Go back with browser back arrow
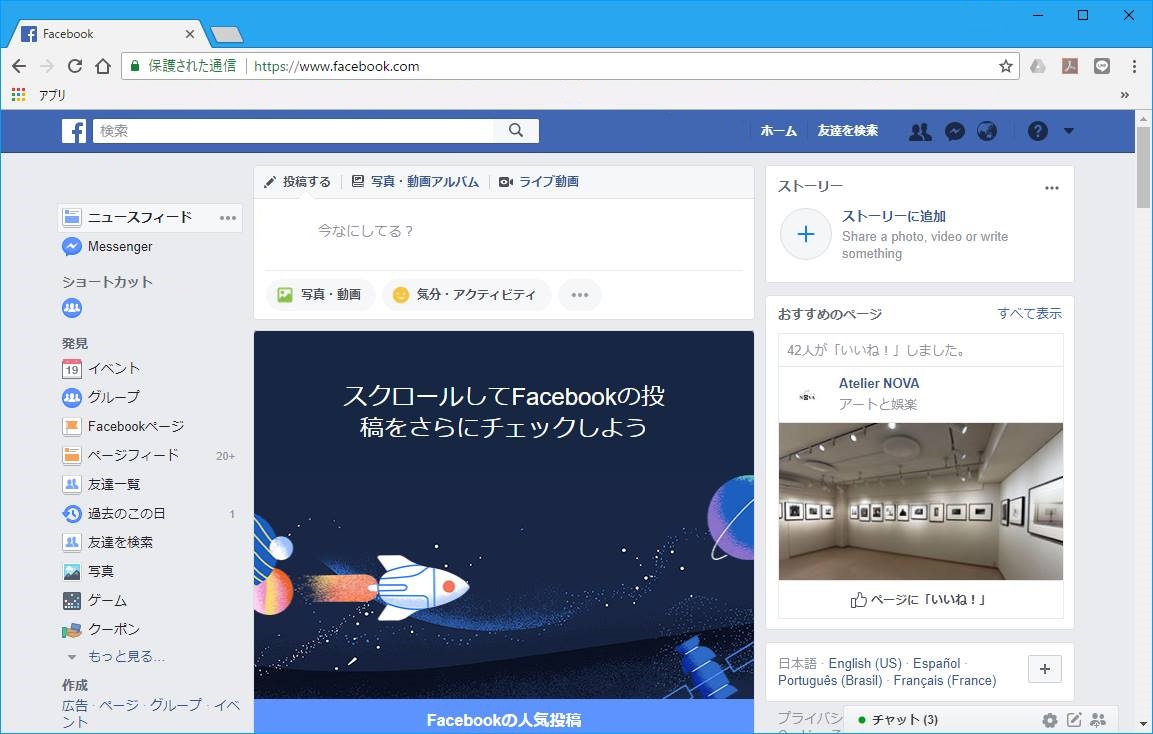Image resolution: width=1153 pixels, height=734 pixels. pyautogui.click(x=19, y=66)
